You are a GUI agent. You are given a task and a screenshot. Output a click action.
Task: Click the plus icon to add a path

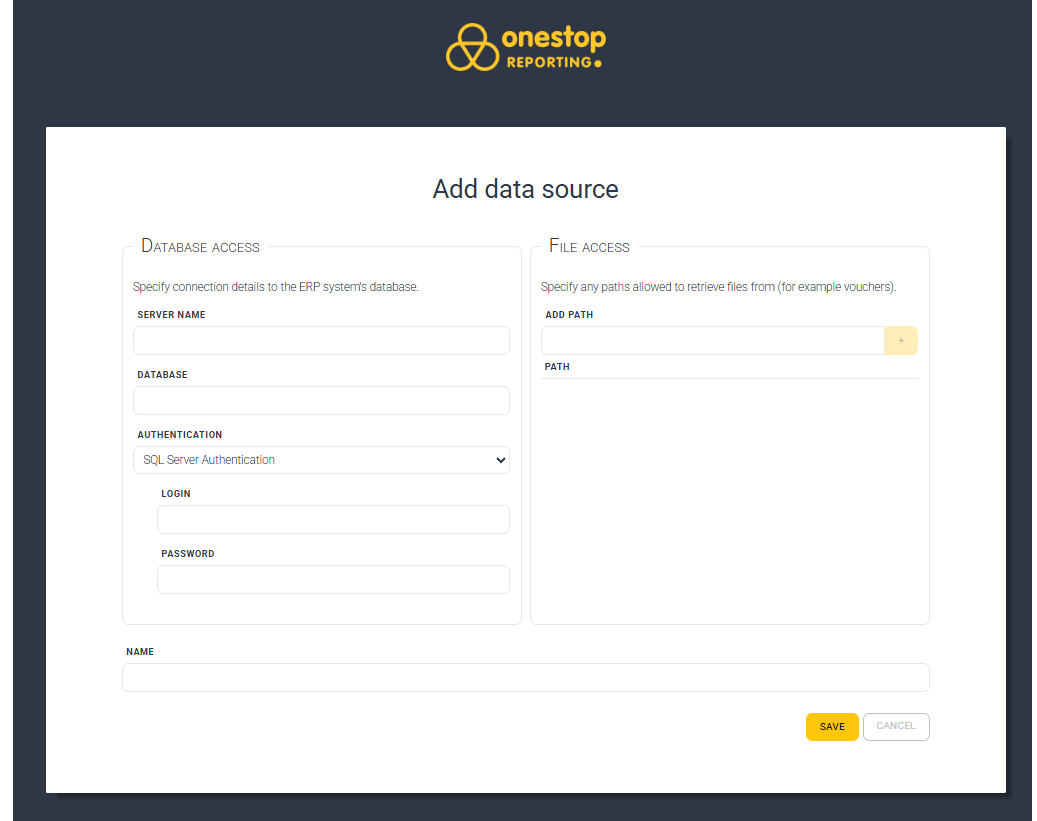(x=900, y=340)
